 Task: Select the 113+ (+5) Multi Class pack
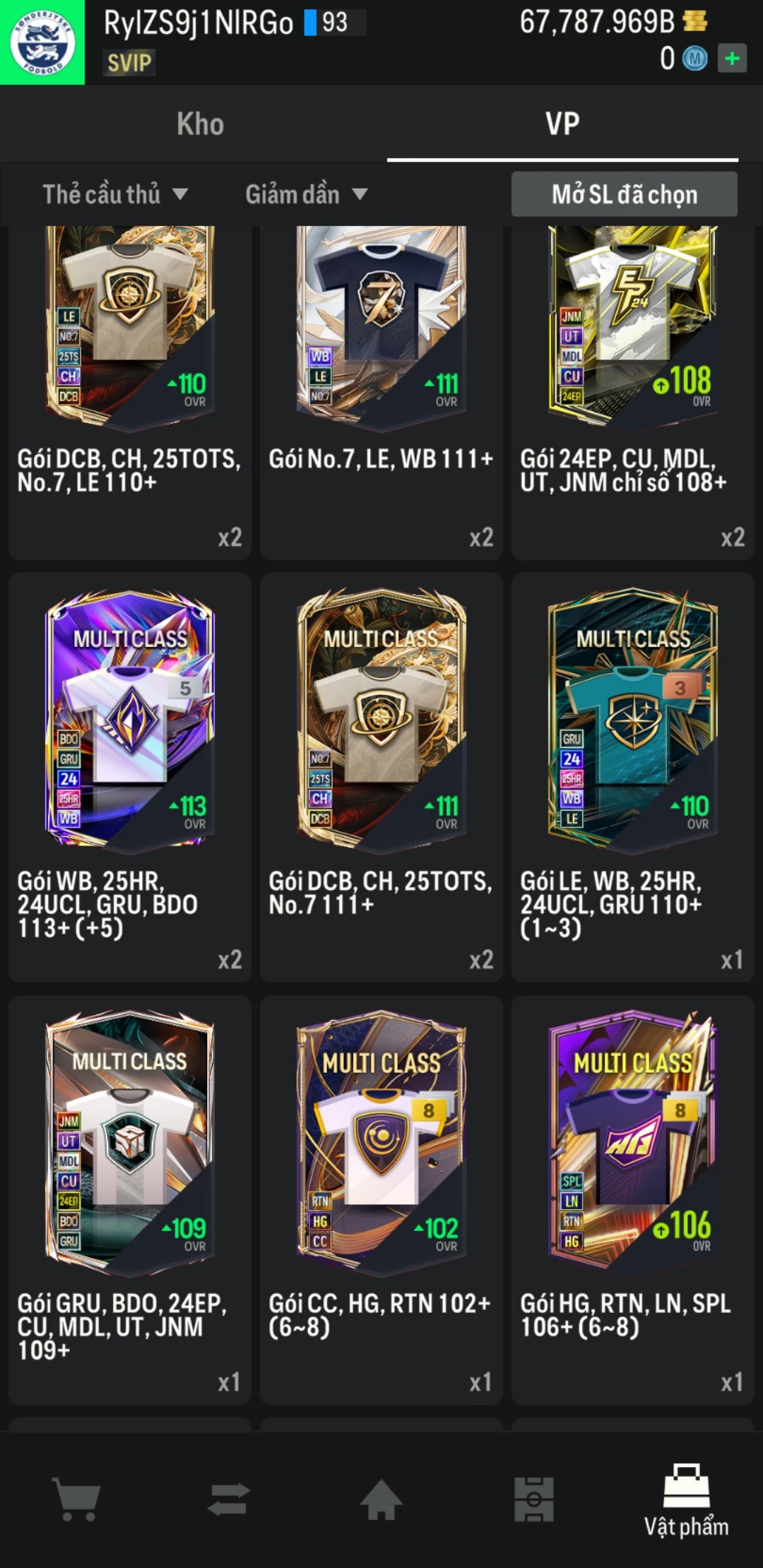pyautogui.click(x=130, y=777)
